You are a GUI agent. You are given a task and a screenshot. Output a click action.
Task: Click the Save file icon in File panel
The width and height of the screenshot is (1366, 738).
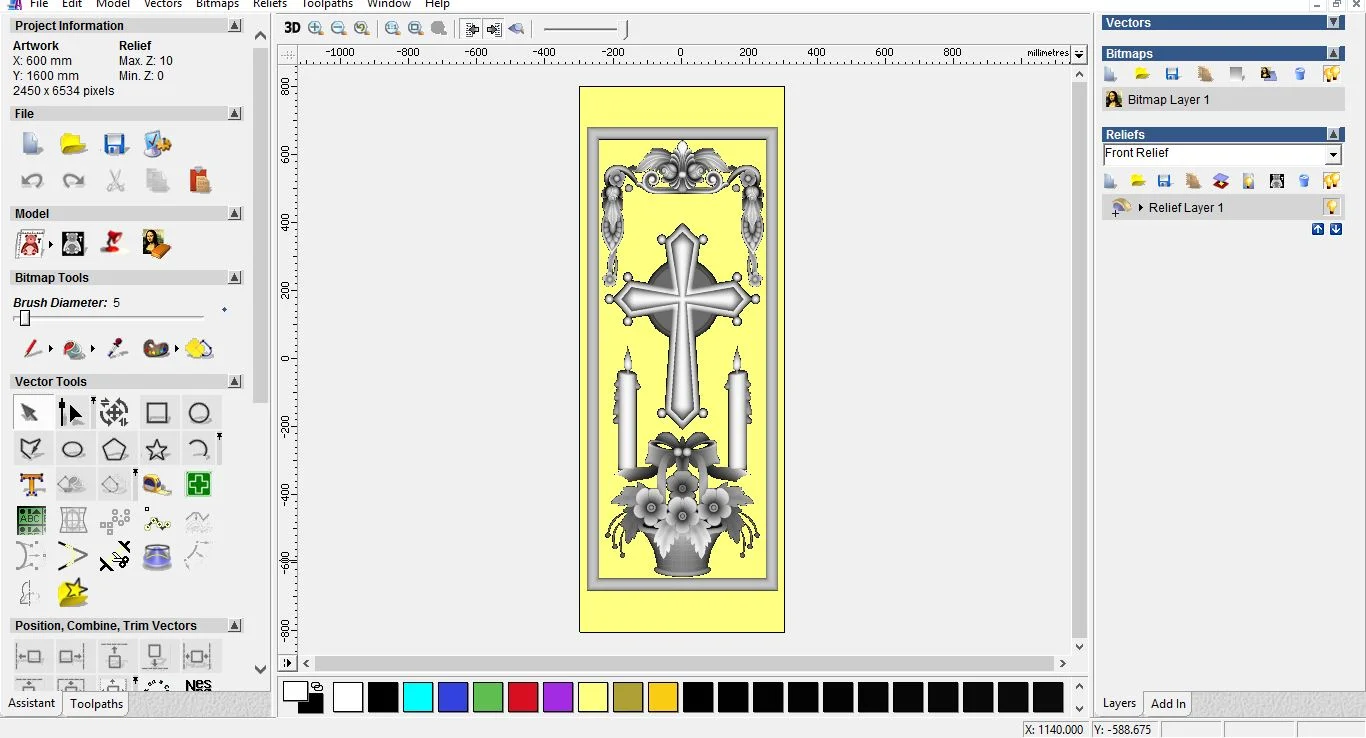(x=115, y=144)
